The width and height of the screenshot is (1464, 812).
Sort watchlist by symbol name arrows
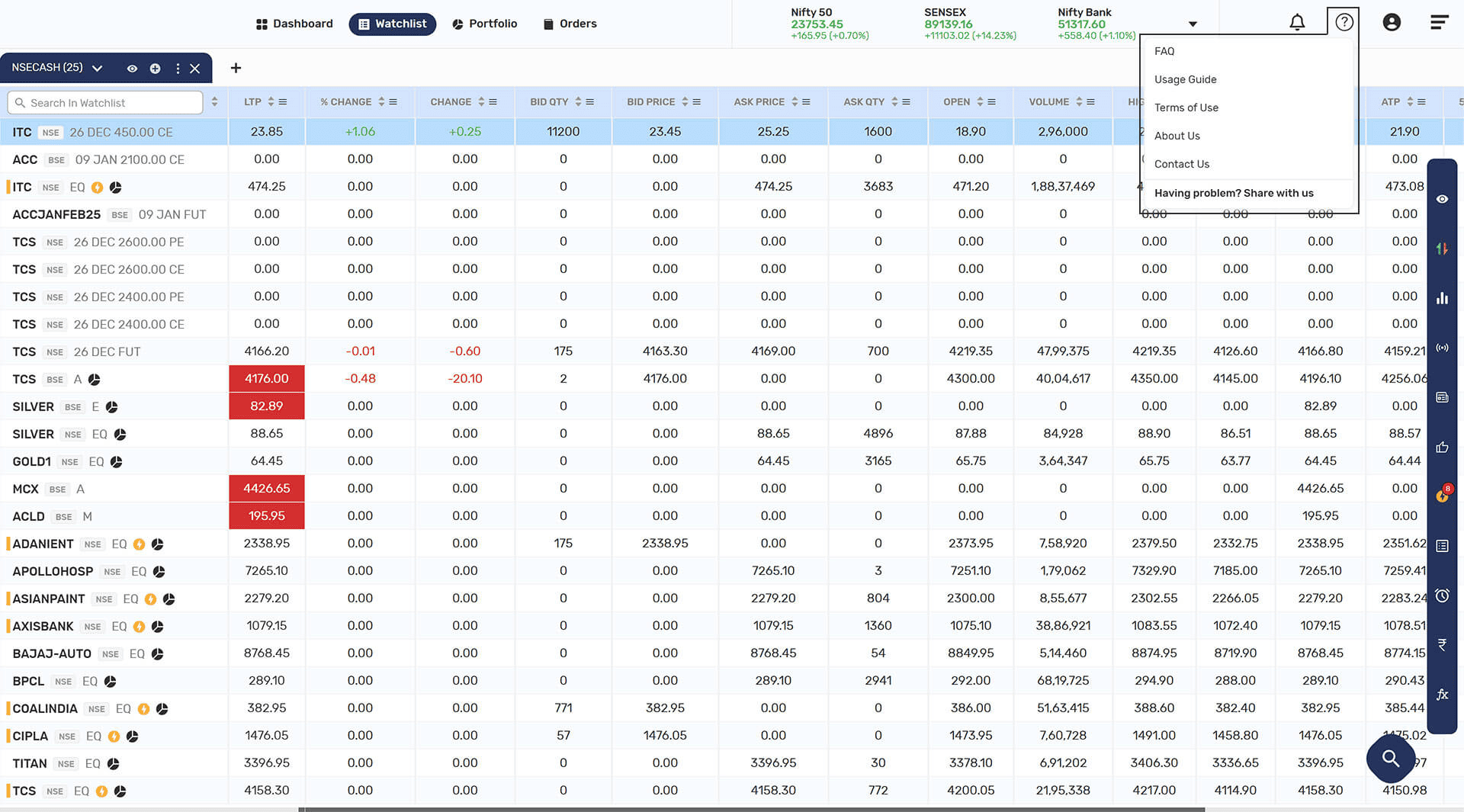pos(214,102)
